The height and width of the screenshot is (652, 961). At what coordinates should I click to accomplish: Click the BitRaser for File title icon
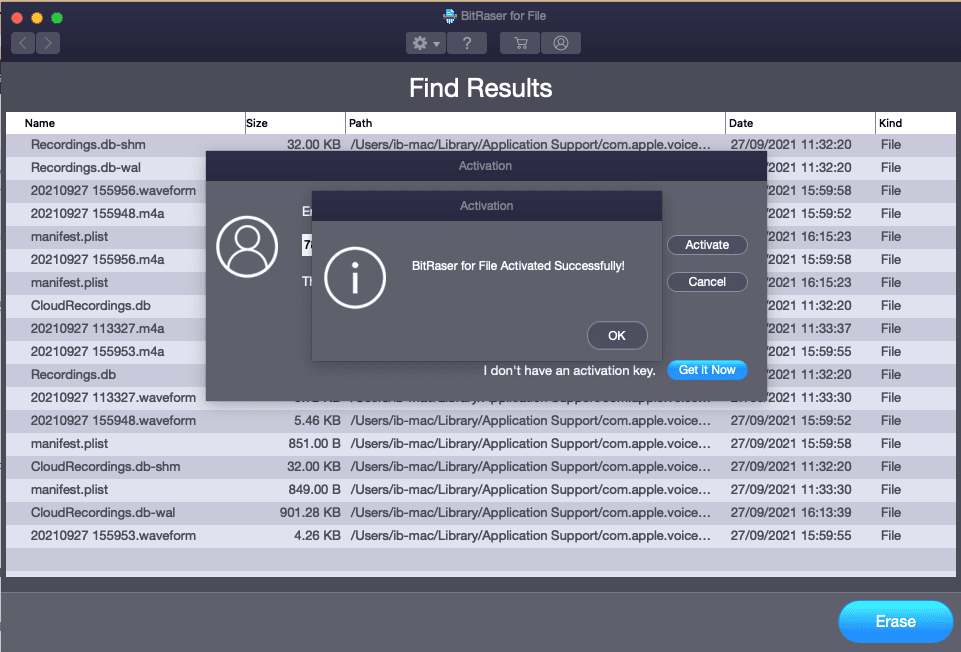coord(450,16)
